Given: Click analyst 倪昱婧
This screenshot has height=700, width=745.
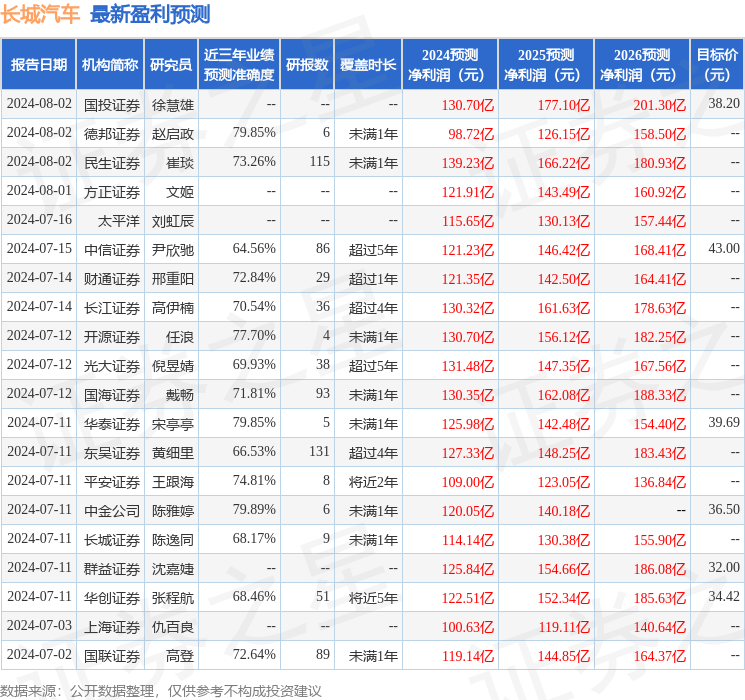Looking at the screenshot, I should 172,366.
